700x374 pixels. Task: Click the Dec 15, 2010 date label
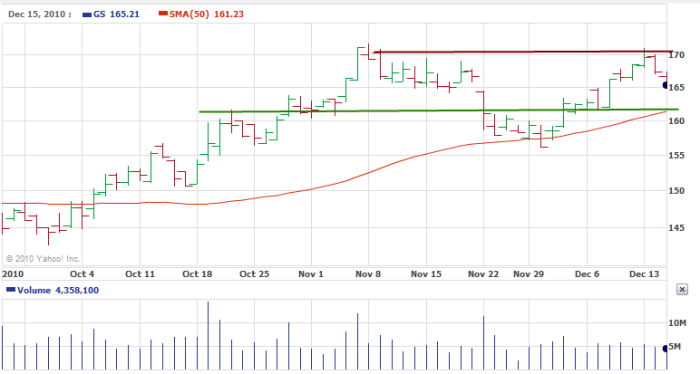pos(39,14)
